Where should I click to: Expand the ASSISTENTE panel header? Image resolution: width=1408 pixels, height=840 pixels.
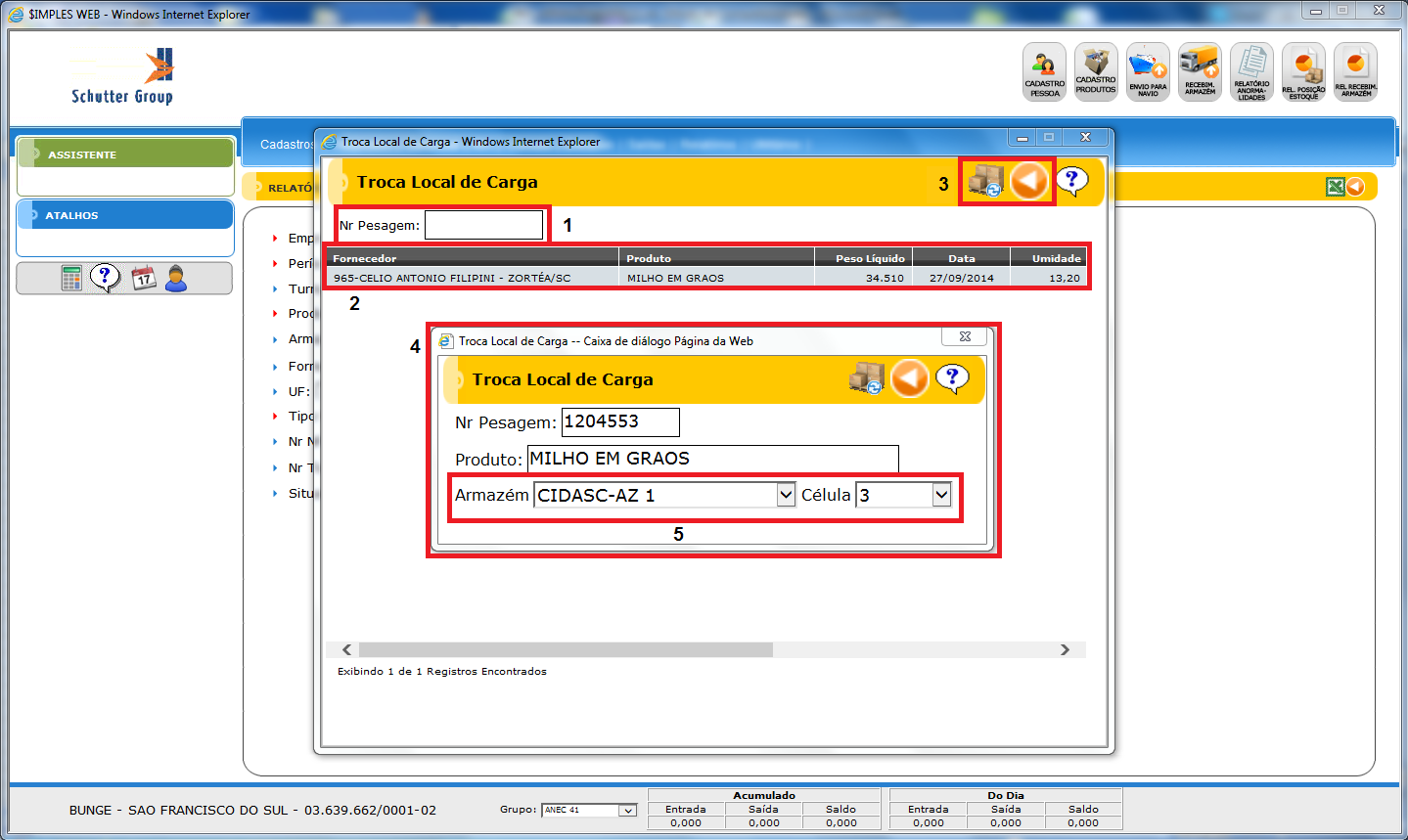pyautogui.click(x=125, y=155)
